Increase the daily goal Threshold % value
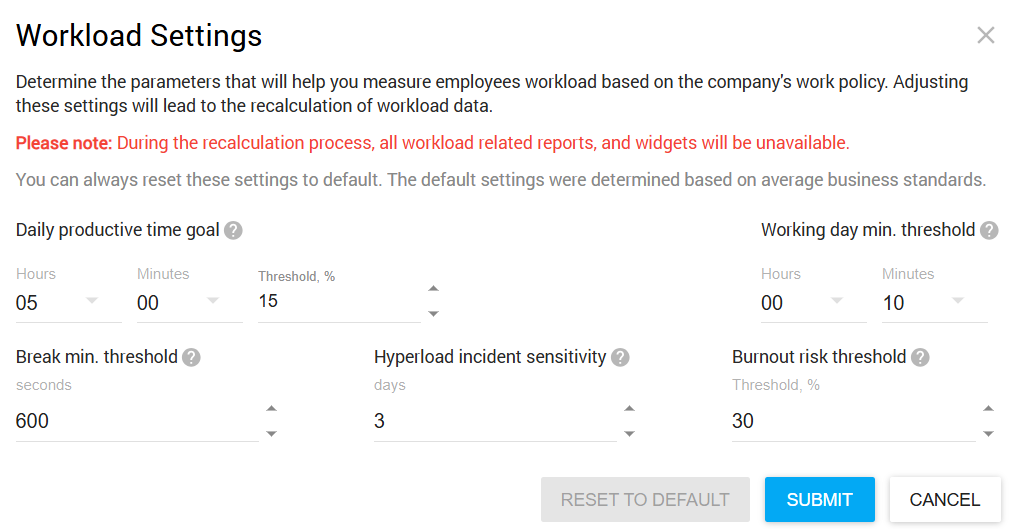Image resolution: width=1026 pixels, height=529 pixels. pos(433,289)
